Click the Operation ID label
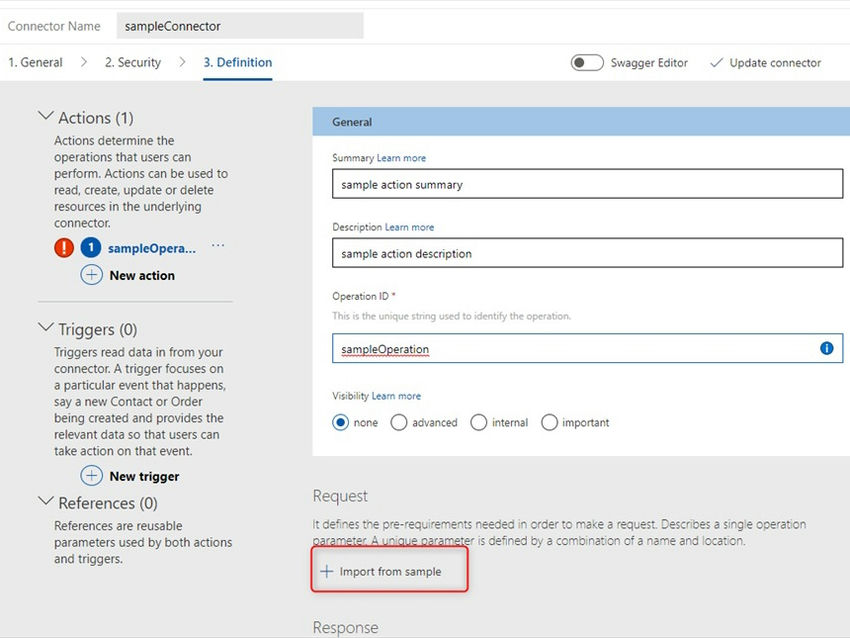The height and width of the screenshot is (638, 850). [x=360, y=296]
